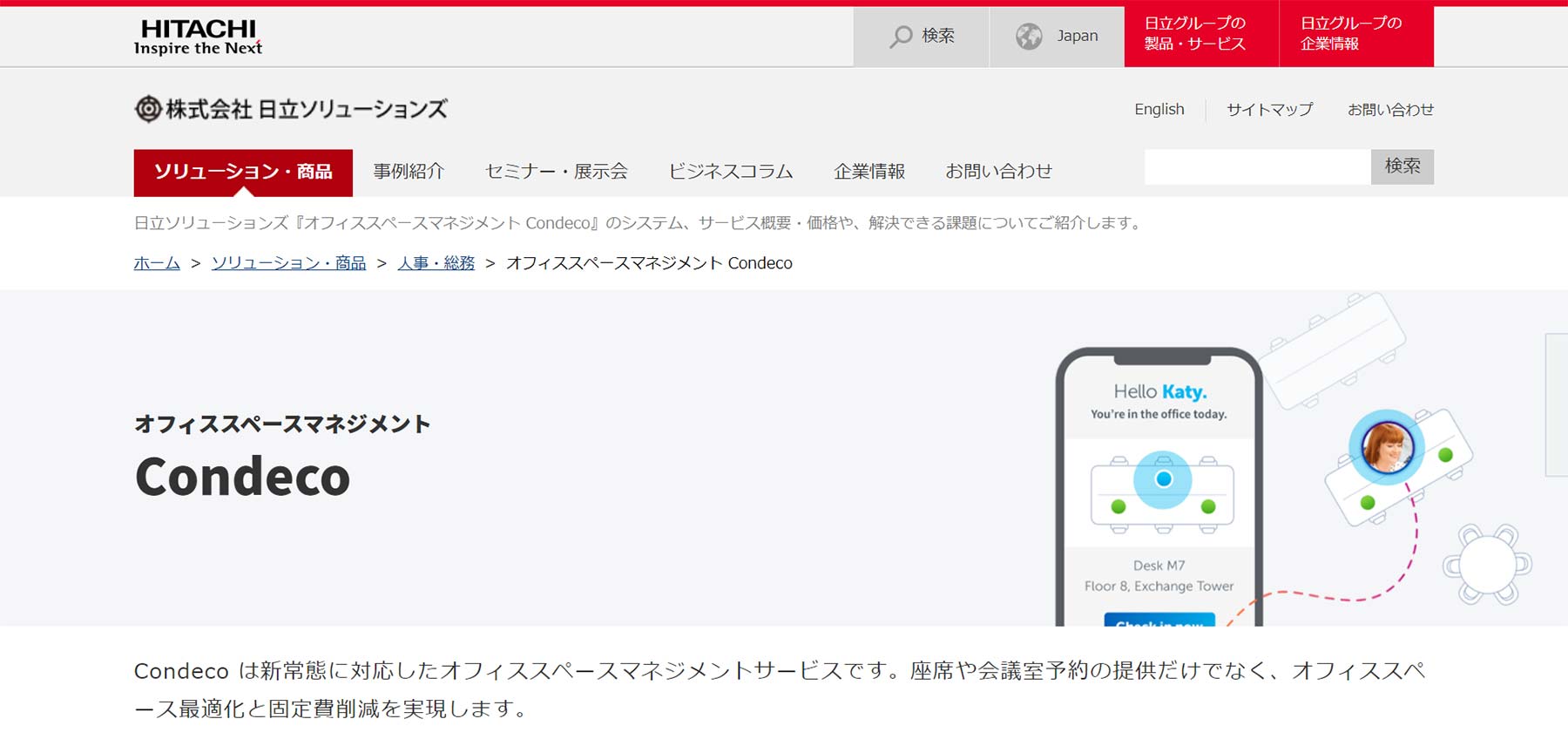The image size is (1568, 753).
Task: Click the オフィススペースマネジメント subtitle text
Action: click(x=282, y=424)
